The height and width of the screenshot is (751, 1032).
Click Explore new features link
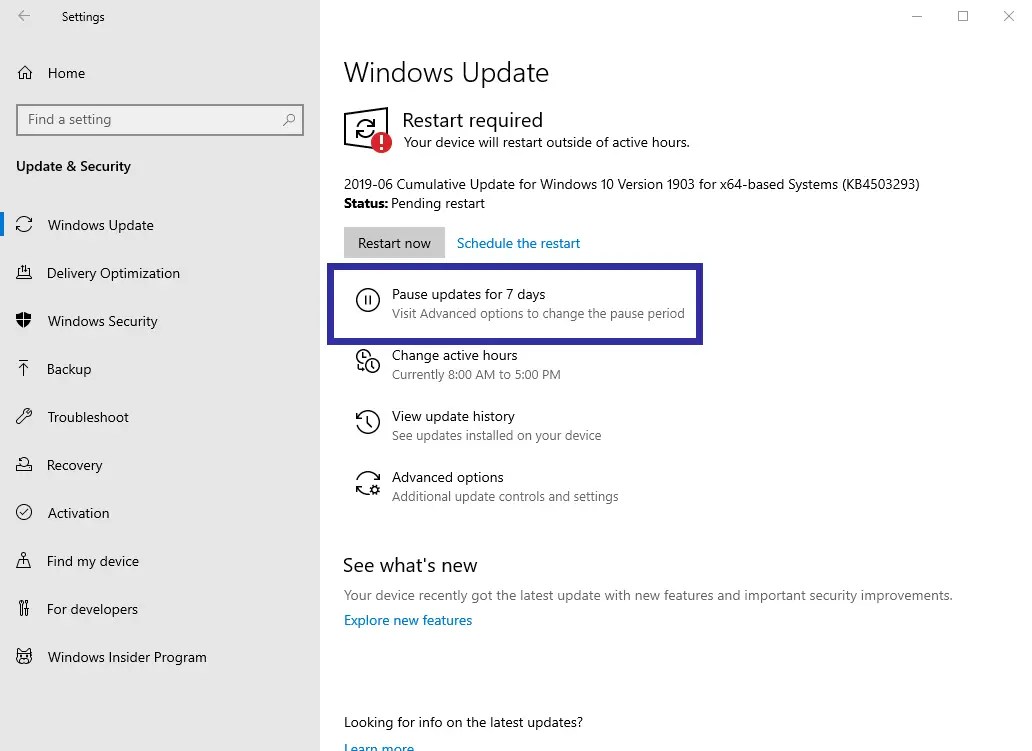click(x=408, y=621)
